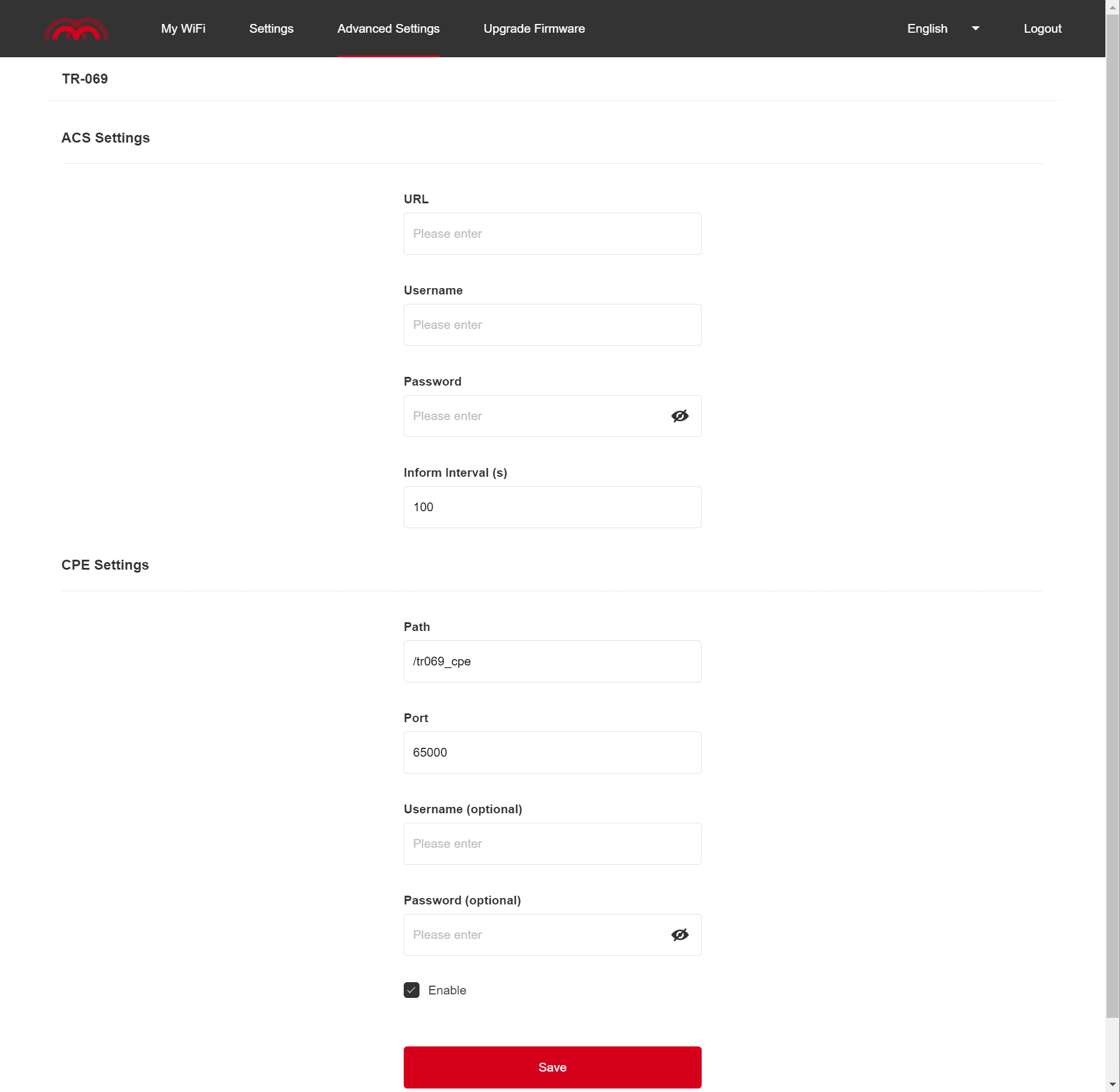Click the Logout link
The image size is (1120, 1092).
[x=1042, y=29]
